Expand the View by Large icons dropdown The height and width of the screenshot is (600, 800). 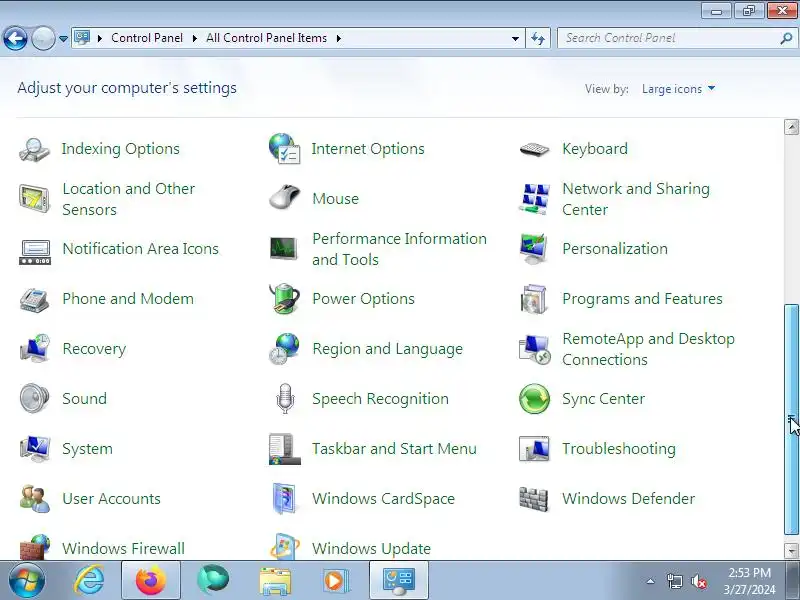click(678, 89)
